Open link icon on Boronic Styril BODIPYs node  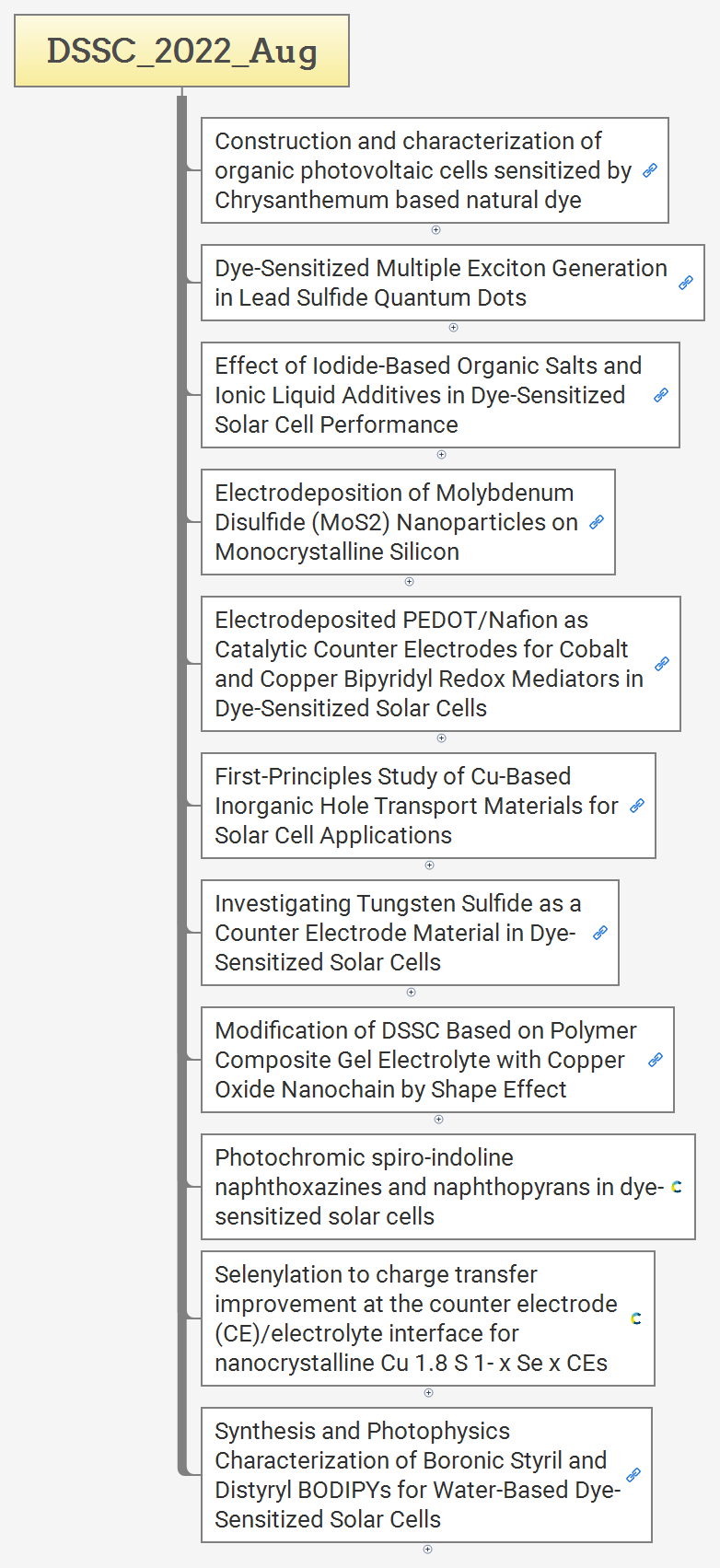point(633,1475)
